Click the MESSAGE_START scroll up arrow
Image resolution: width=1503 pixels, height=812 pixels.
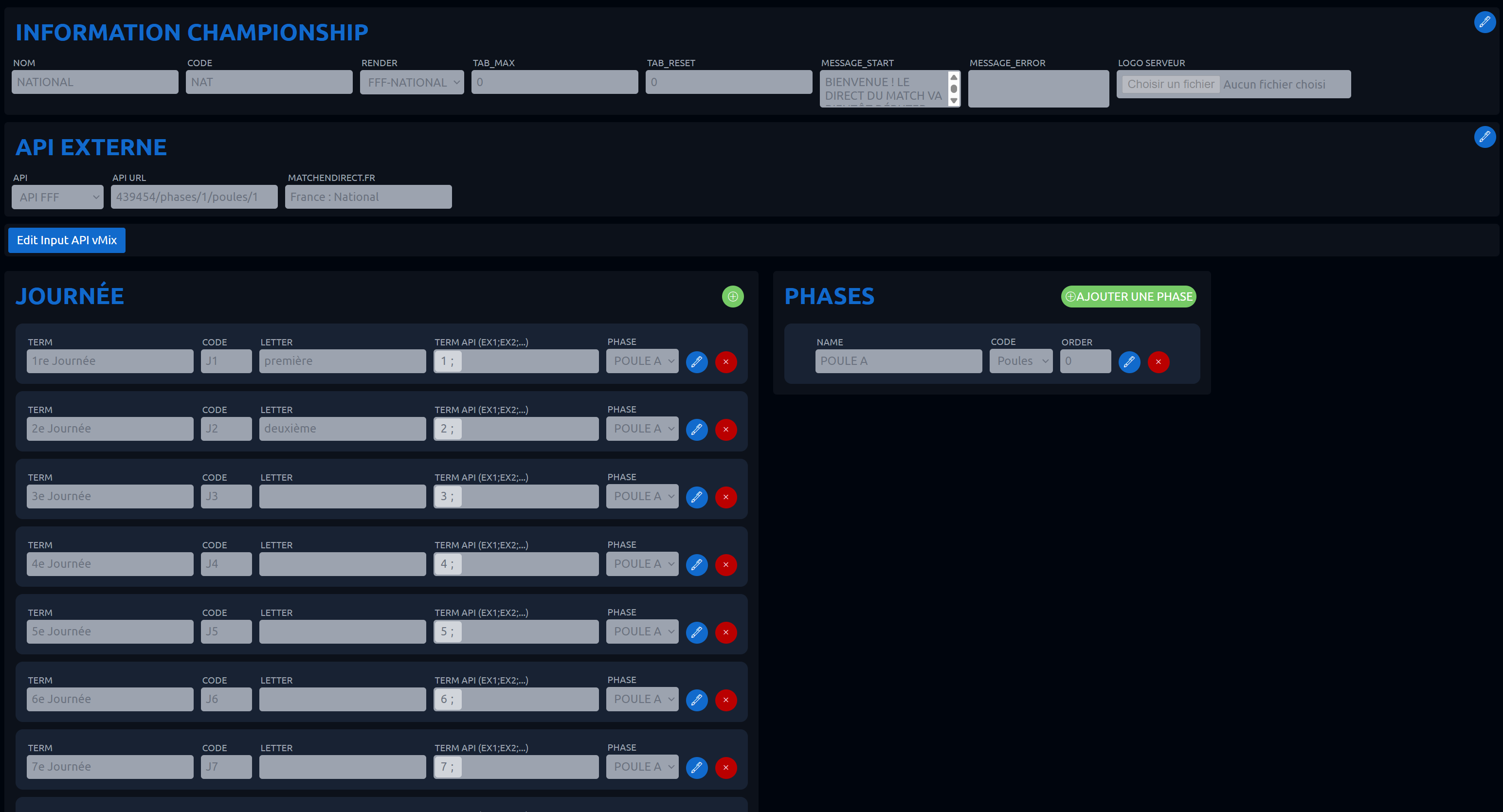click(x=953, y=77)
